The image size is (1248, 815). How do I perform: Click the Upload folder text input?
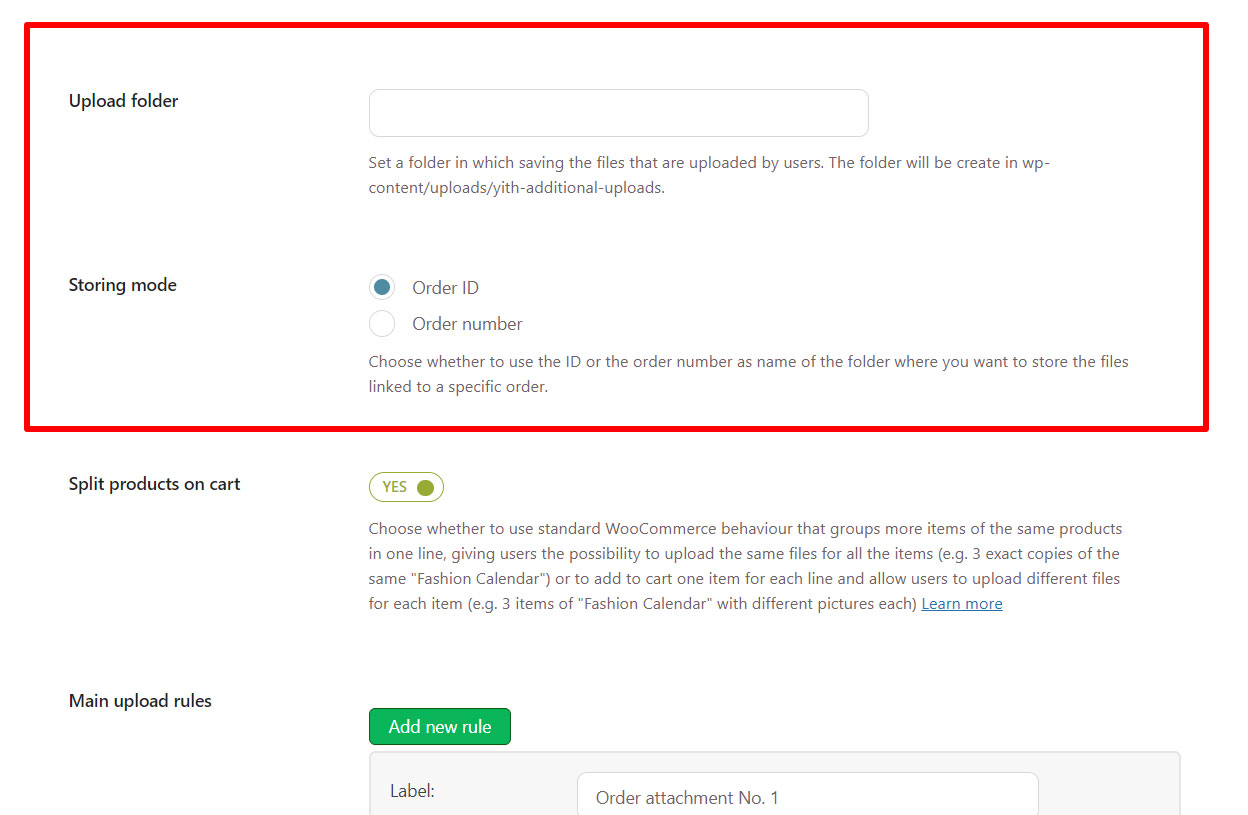coord(618,113)
